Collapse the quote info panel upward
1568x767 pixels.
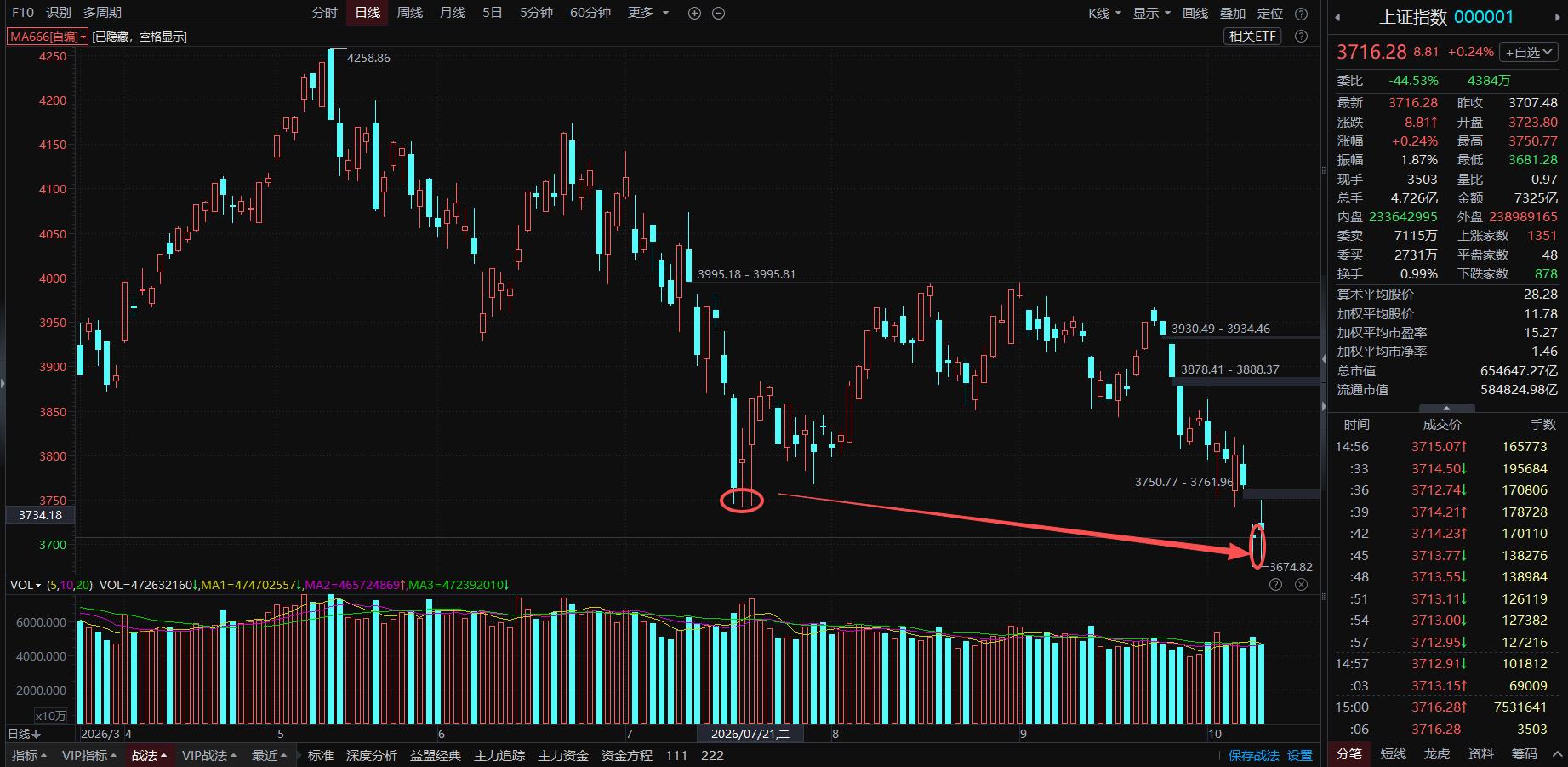(x=1446, y=408)
